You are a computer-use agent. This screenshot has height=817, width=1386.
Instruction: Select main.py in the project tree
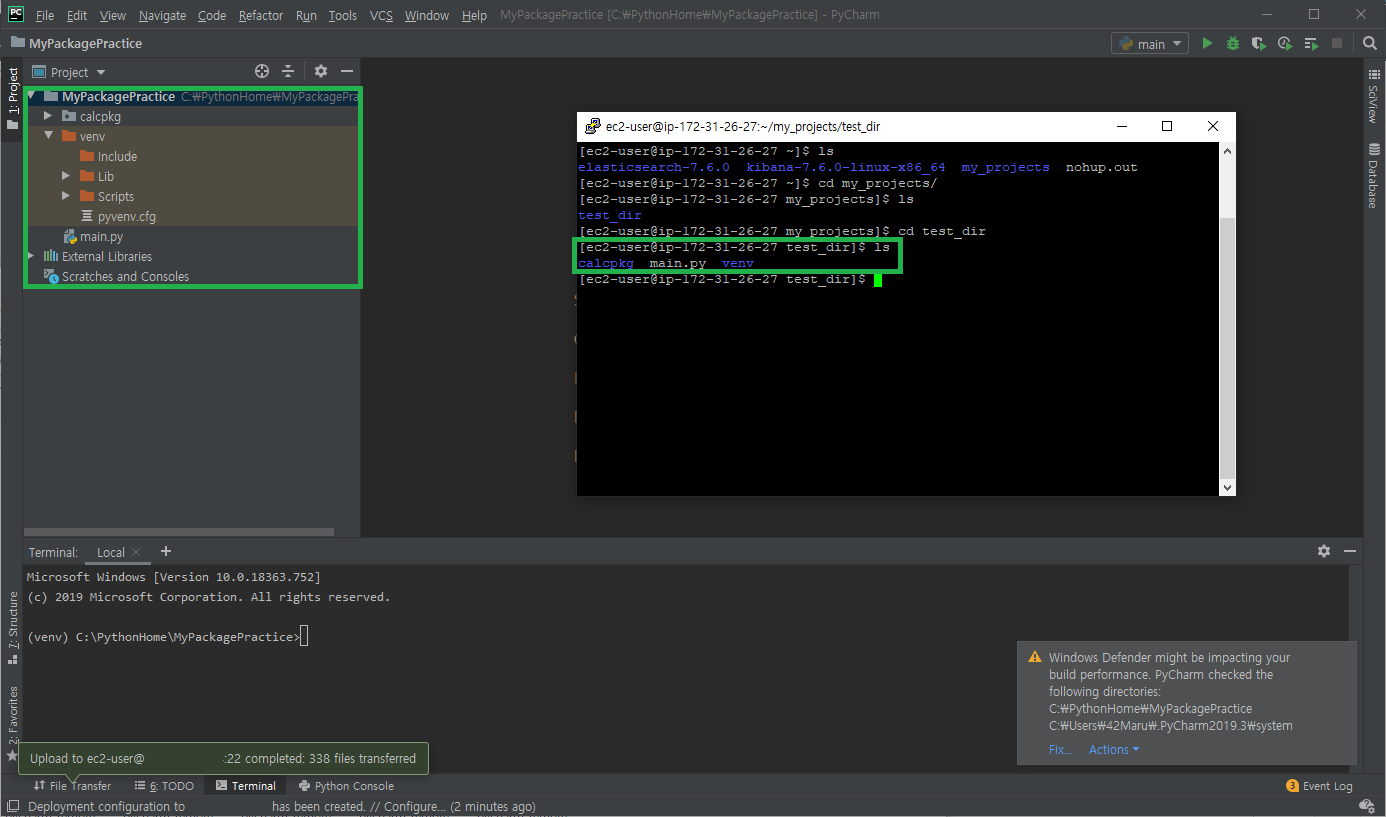click(102, 236)
